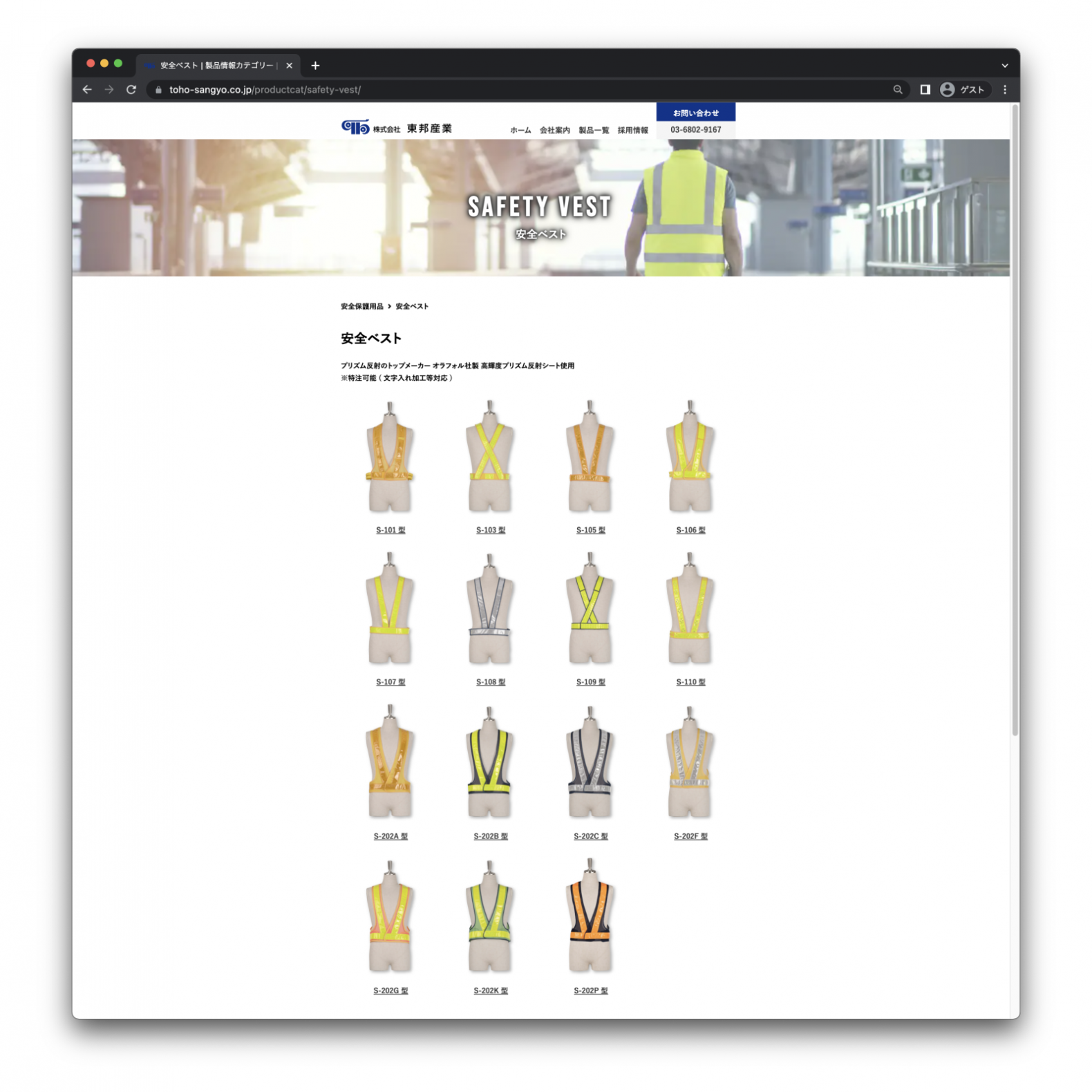The width and height of the screenshot is (1092, 1092).
Task: Click the Toho Sangyo company logo
Action: tap(397, 128)
